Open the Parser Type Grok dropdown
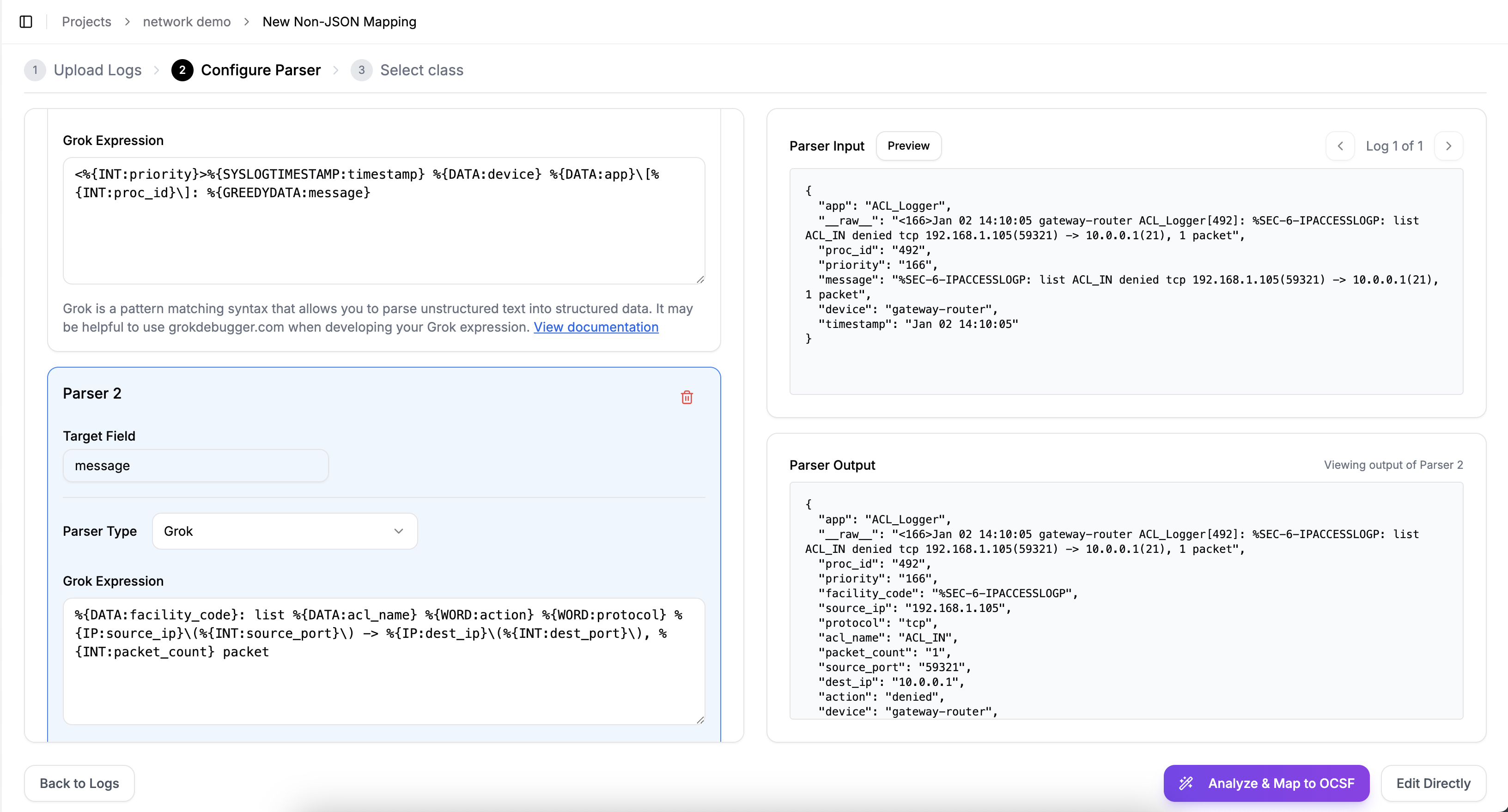1508x812 pixels. click(285, 531)
